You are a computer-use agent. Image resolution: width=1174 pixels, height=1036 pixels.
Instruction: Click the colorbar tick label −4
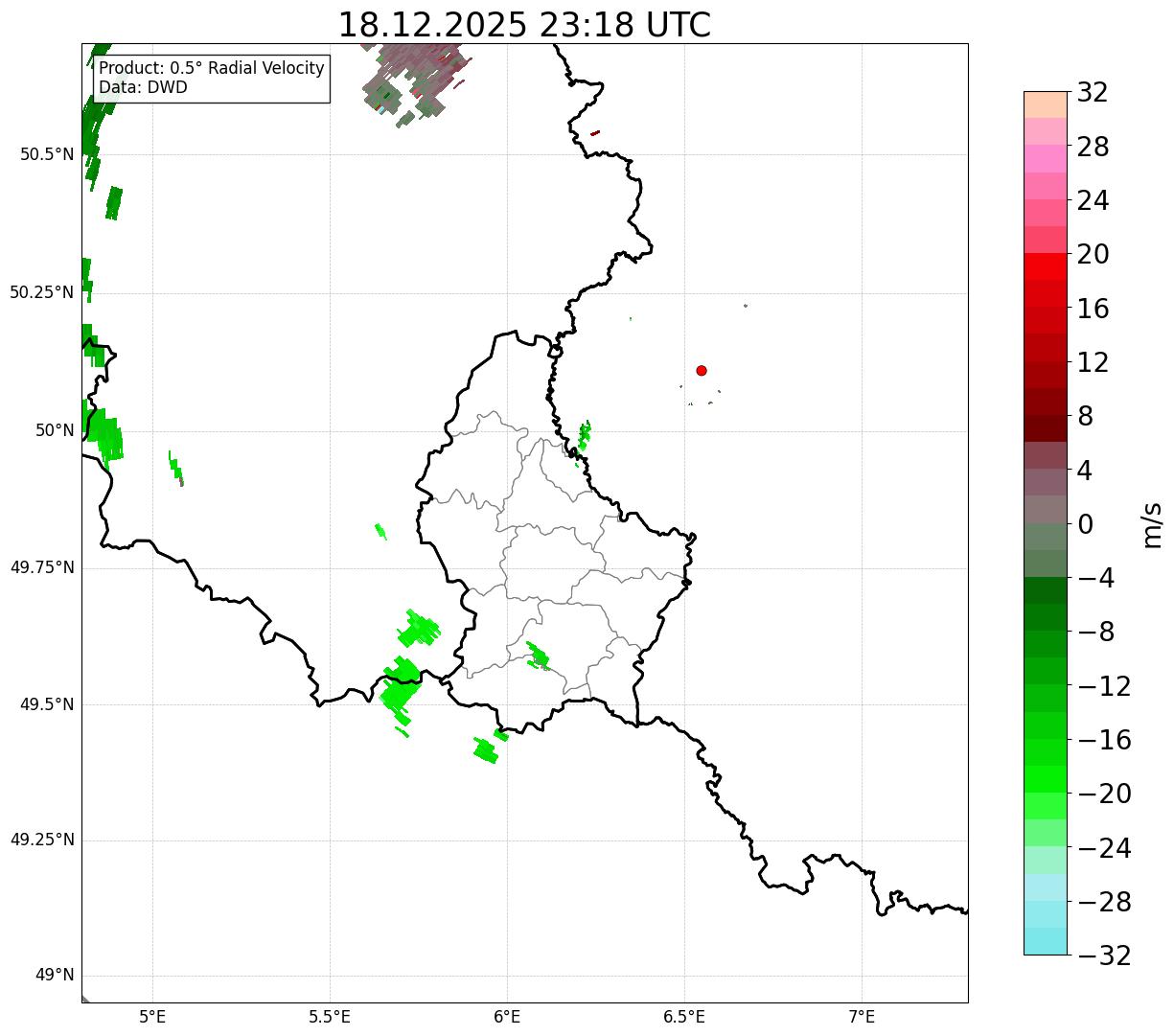1095,579
